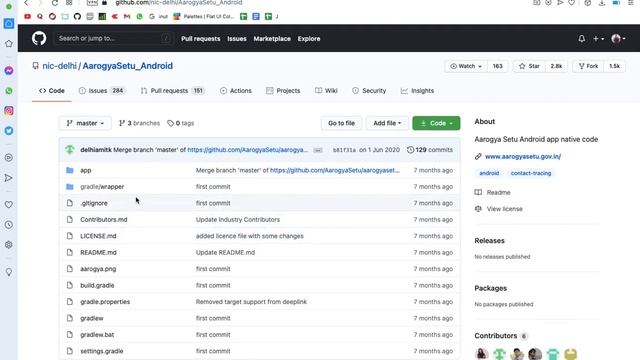Open the master branch selector
Screen dimensions: 640x360
[85, 123]
